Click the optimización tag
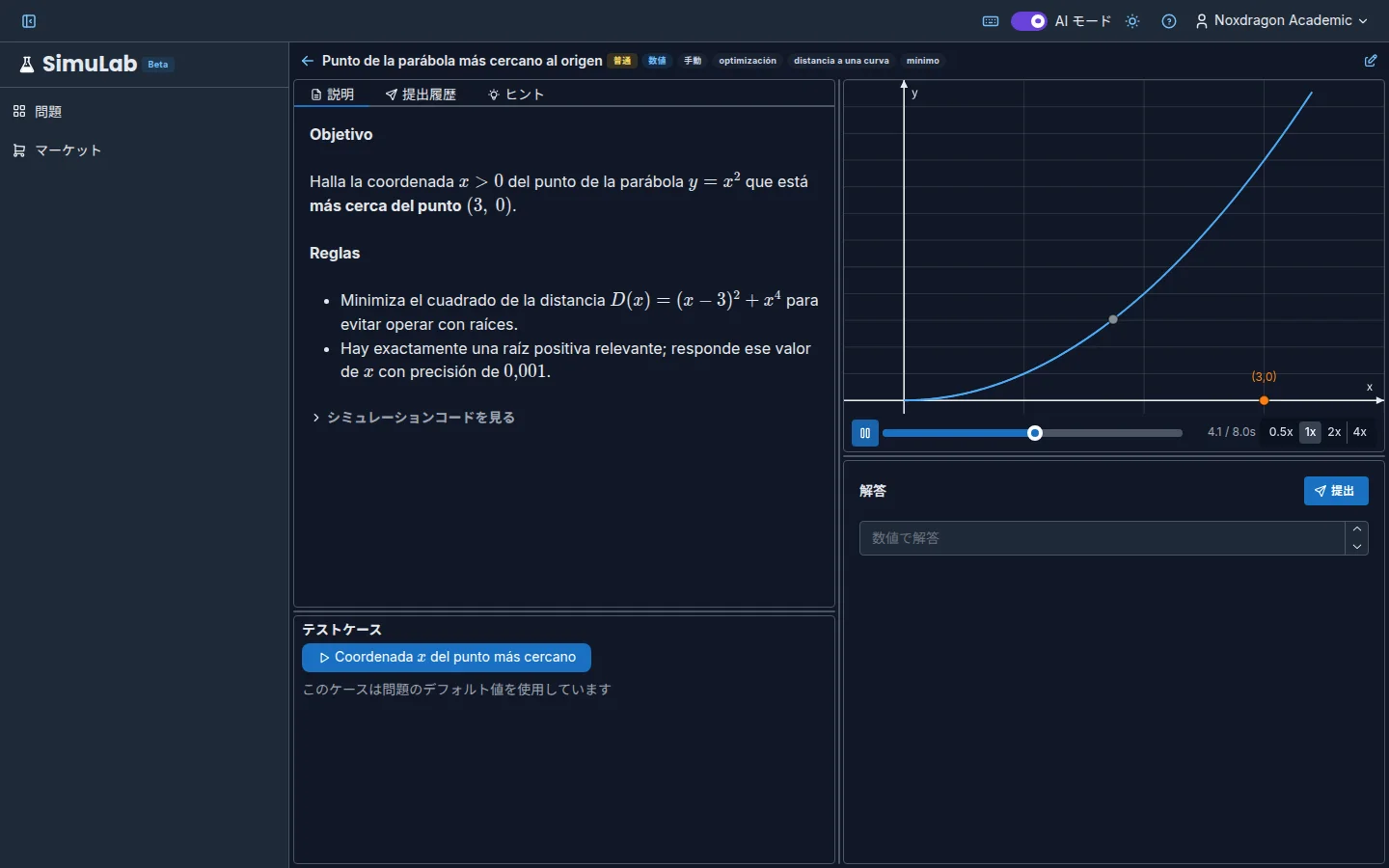1389x868 pixels. point(748,61)
